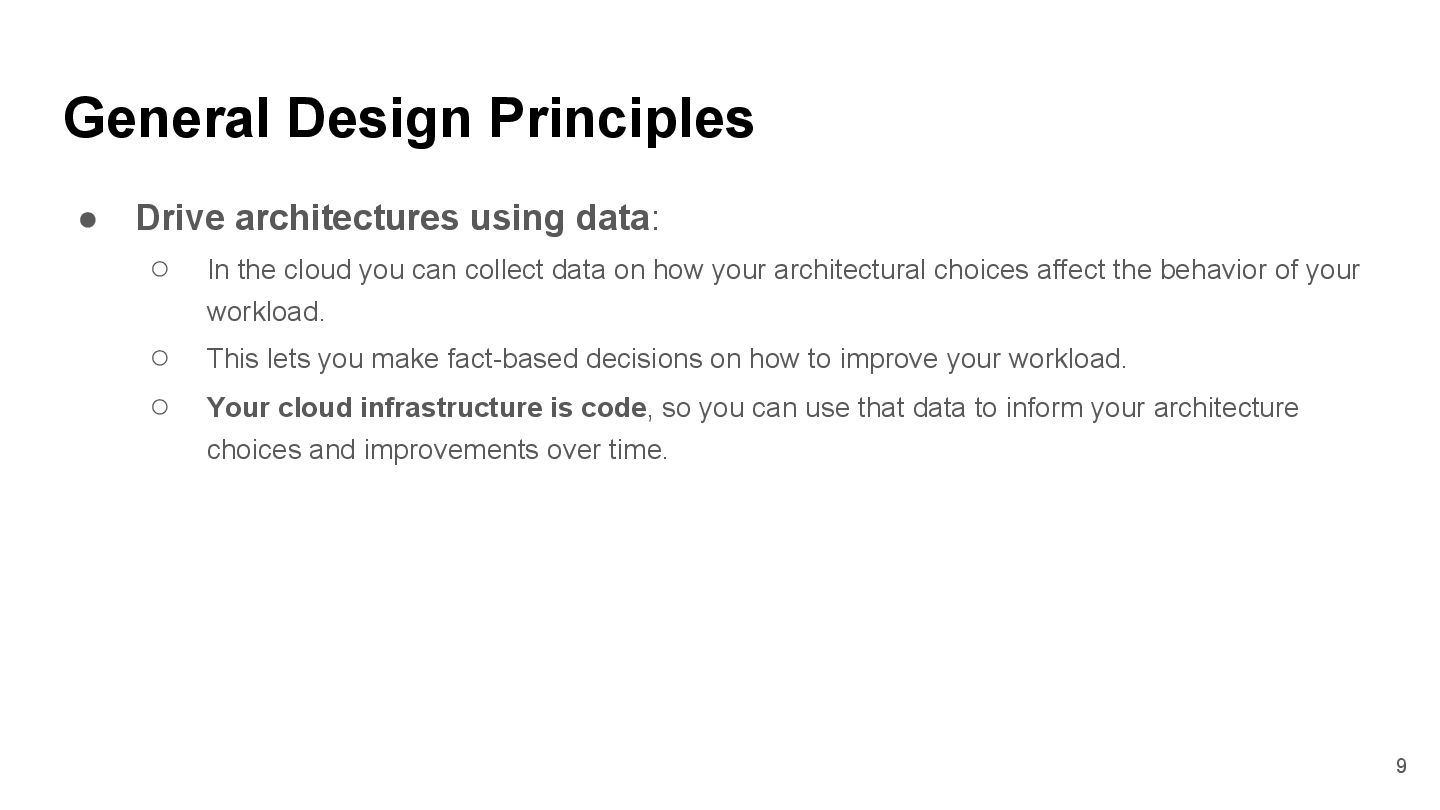Click the hollow bullet before Your cloud infrastructure

point(160,406)
